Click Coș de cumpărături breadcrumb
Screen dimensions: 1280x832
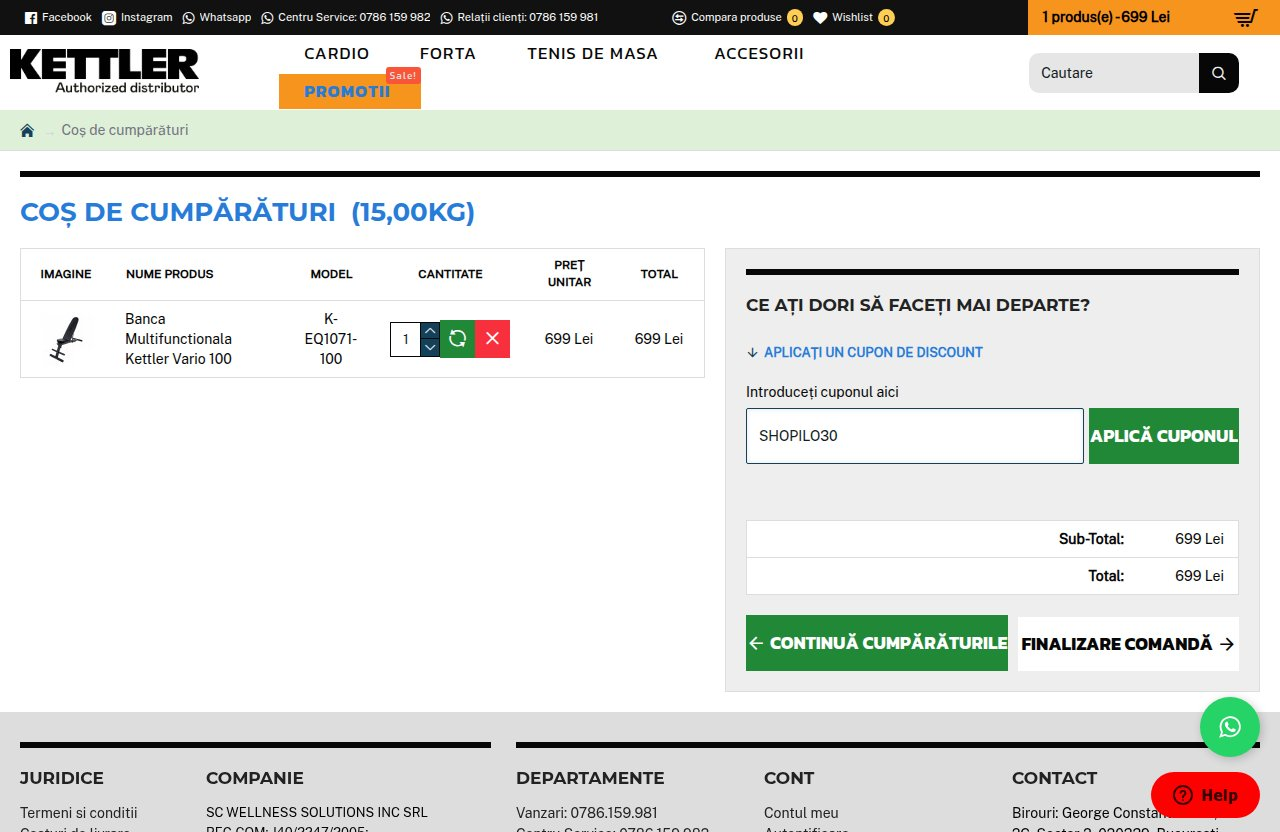[125, 130]
